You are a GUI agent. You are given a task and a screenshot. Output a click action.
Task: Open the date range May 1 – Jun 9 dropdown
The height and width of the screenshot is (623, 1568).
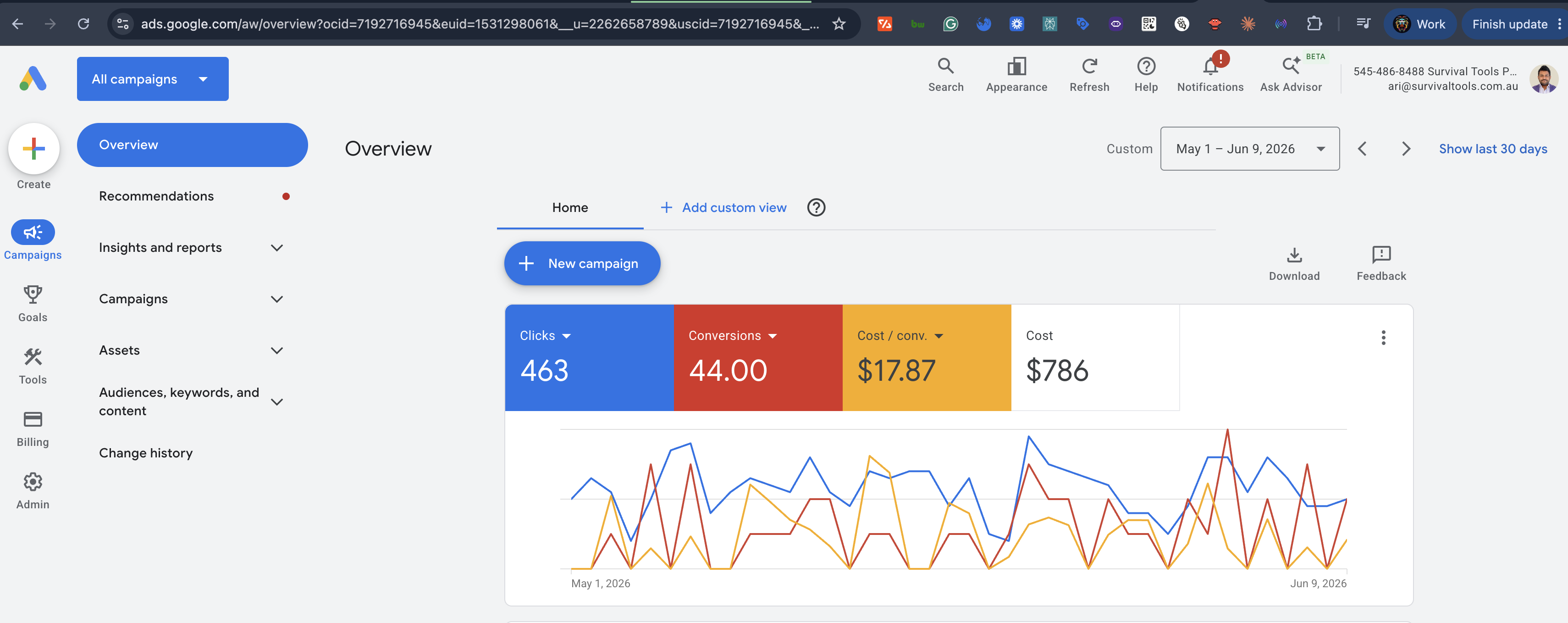pyautogui.click(x=1250, y=149)
